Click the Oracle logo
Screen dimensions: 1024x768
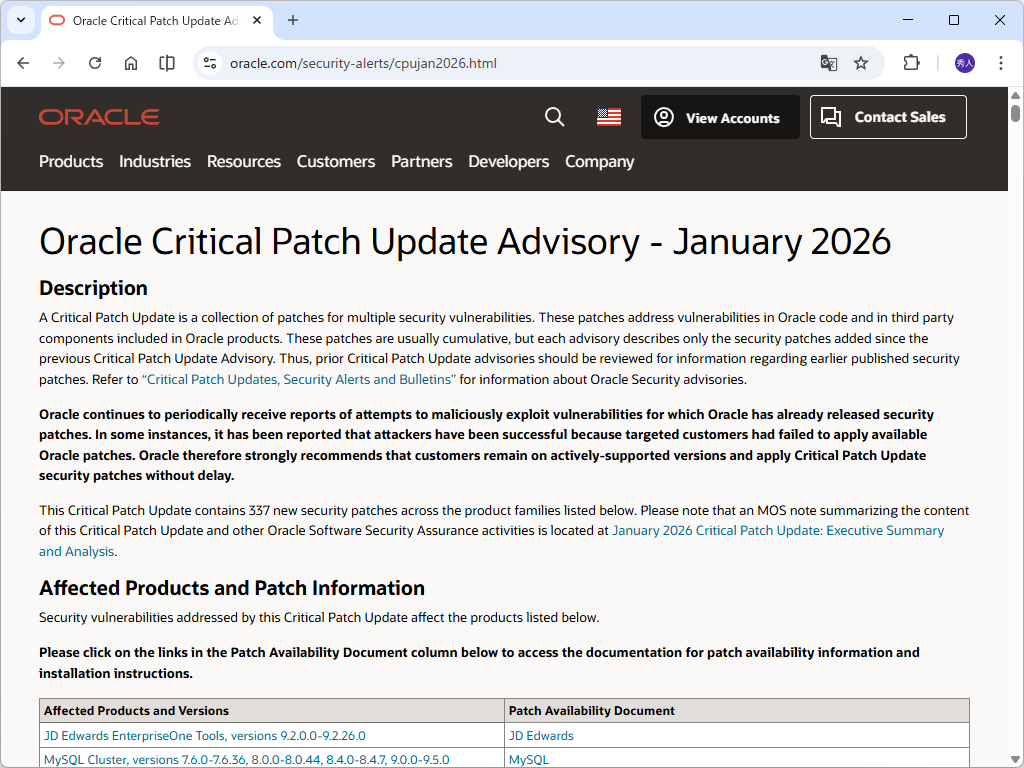tap(98, 117)
